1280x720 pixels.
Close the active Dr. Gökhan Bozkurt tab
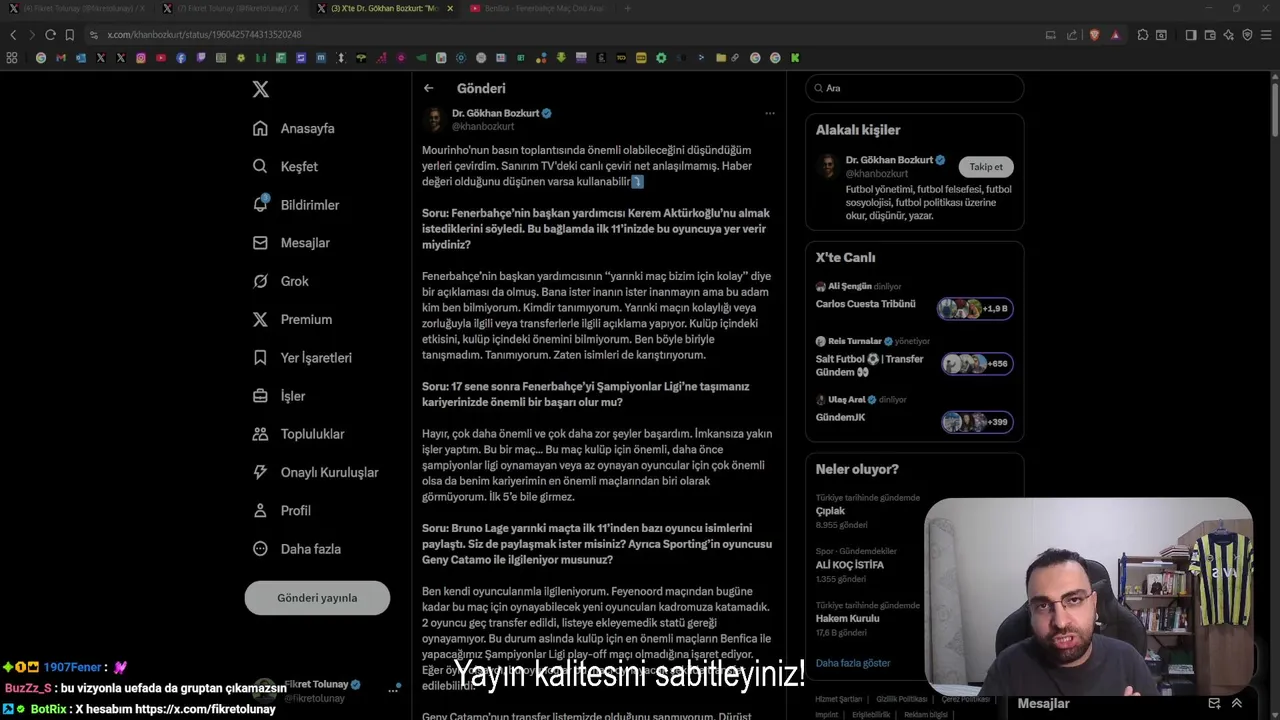450,8
